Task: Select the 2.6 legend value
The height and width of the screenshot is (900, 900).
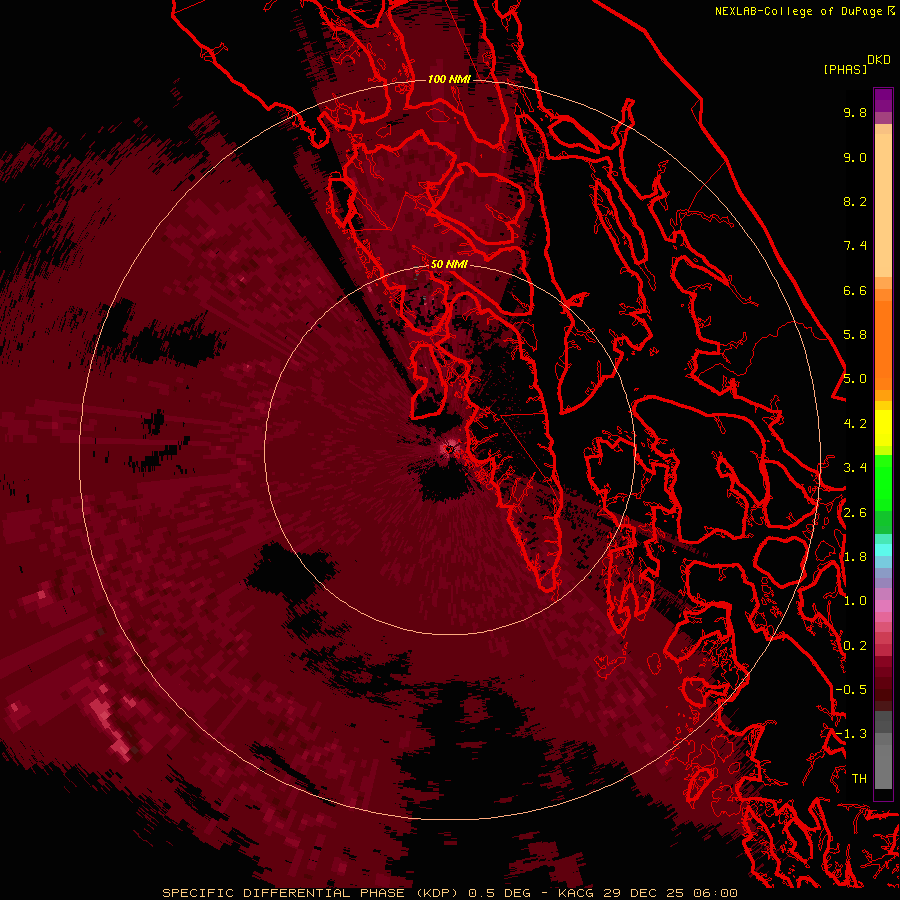Action: pyautogui.click(x=855, y=513)
